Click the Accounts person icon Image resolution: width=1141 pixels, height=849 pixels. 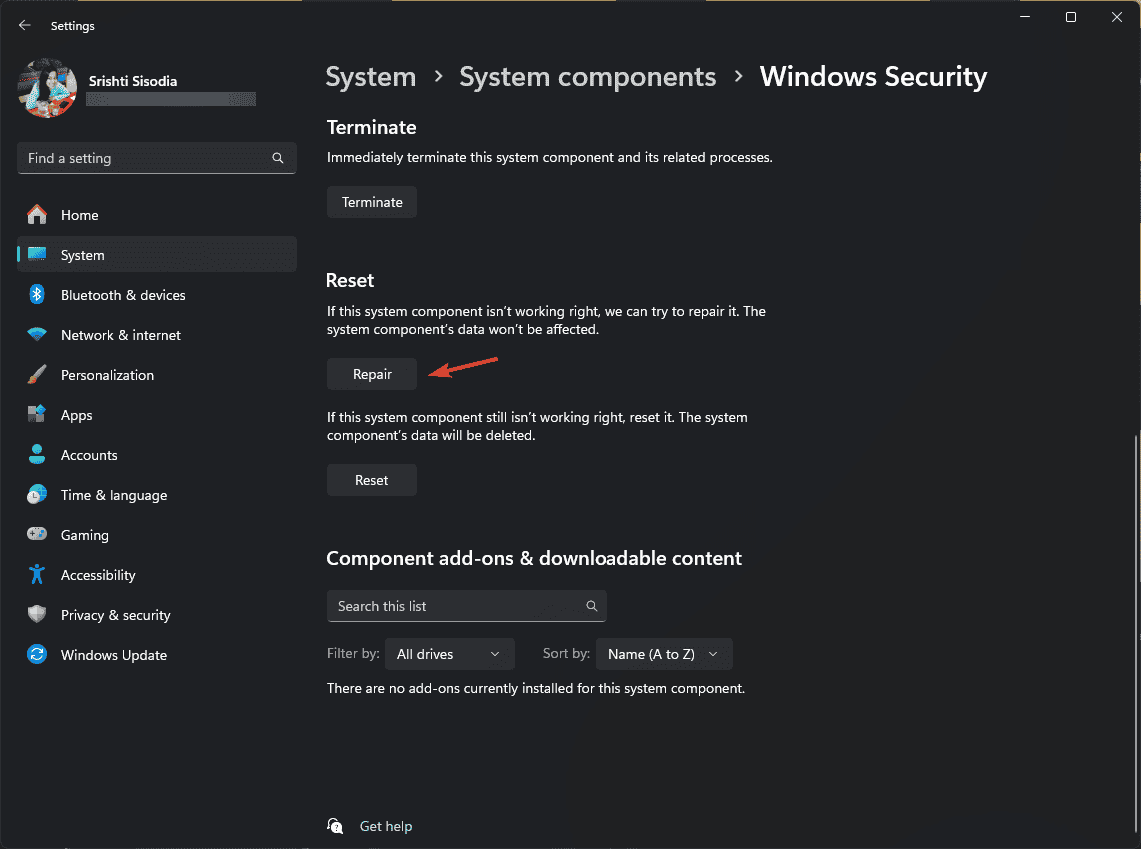37,455
